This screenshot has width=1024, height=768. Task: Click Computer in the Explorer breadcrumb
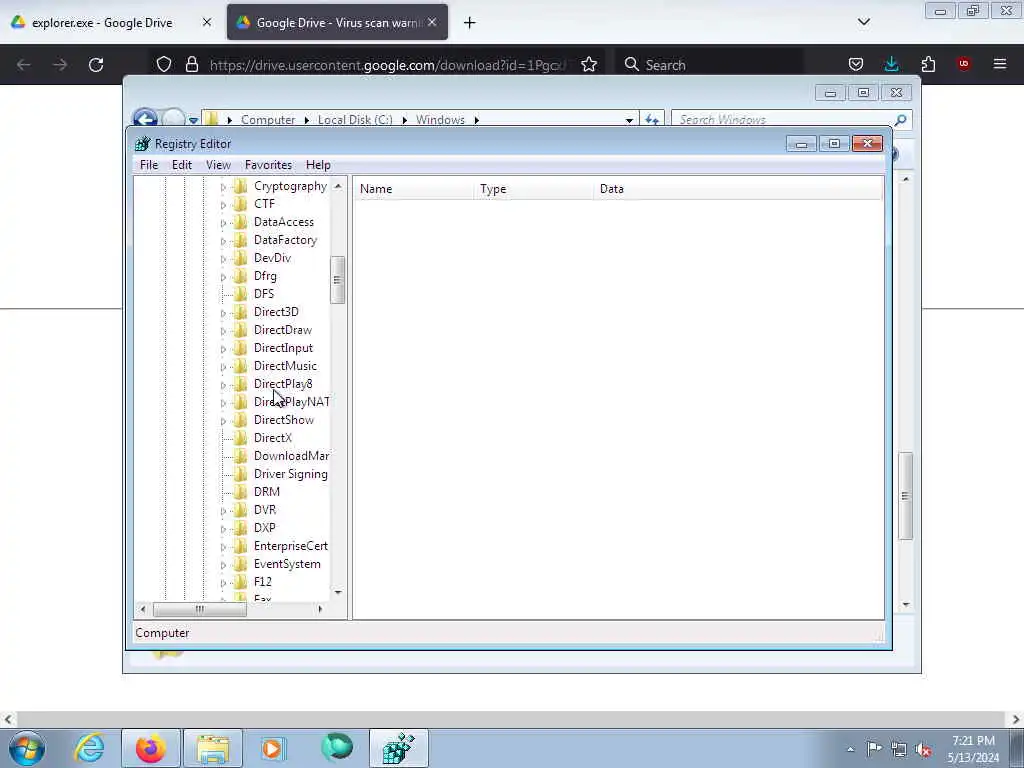click(268, 120)
